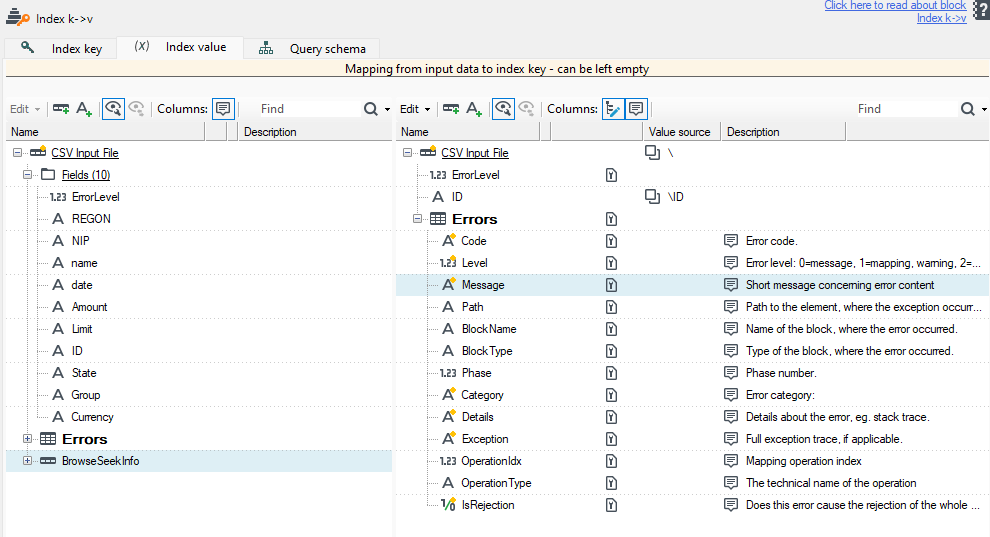This screenshot has height=537, width=990.
Task: Click in left panel Find field
Action: 308,109
